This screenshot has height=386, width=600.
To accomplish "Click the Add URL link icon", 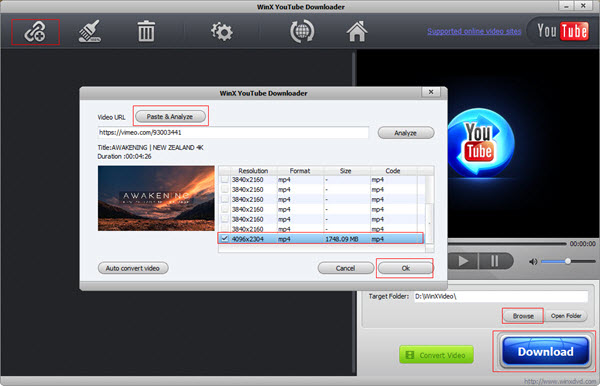I will (35, 32).
